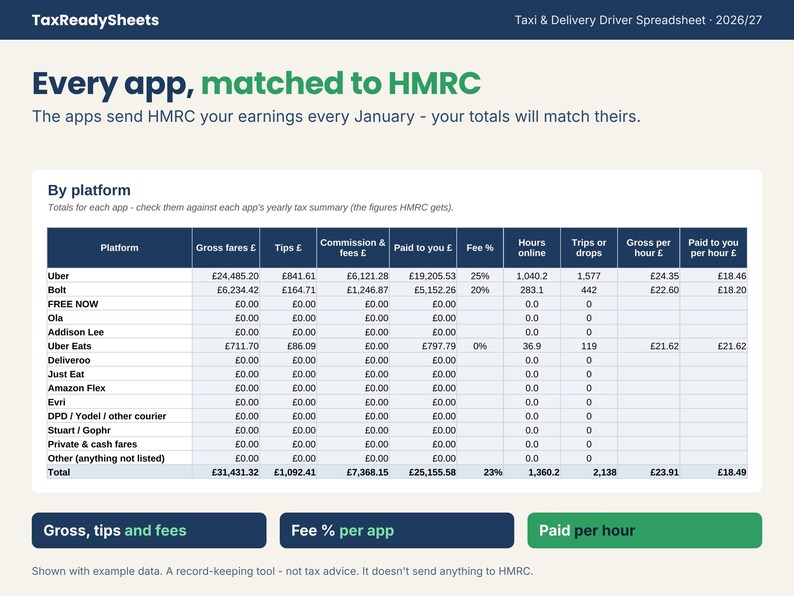Click Uber commission cell £6,121.28
The height and width of the screenshot is (596, 794).
353,276
